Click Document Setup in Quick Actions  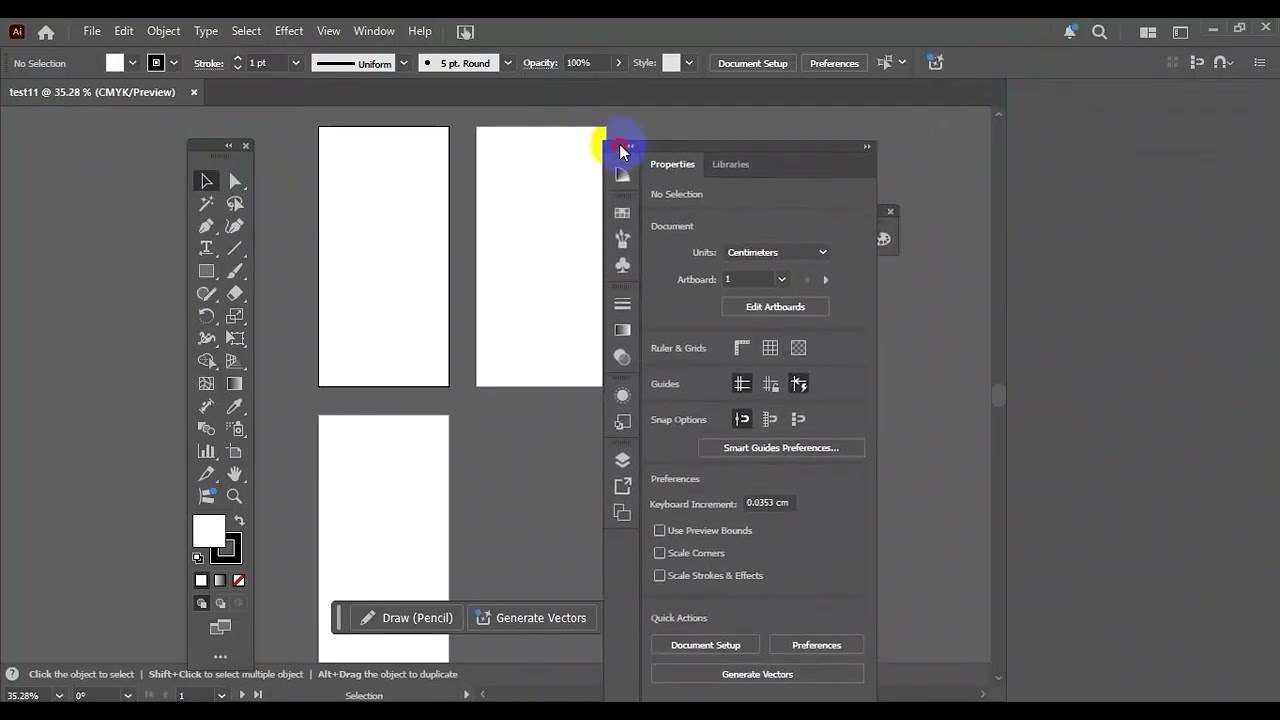pyautogui.click(x=705, y=645)
